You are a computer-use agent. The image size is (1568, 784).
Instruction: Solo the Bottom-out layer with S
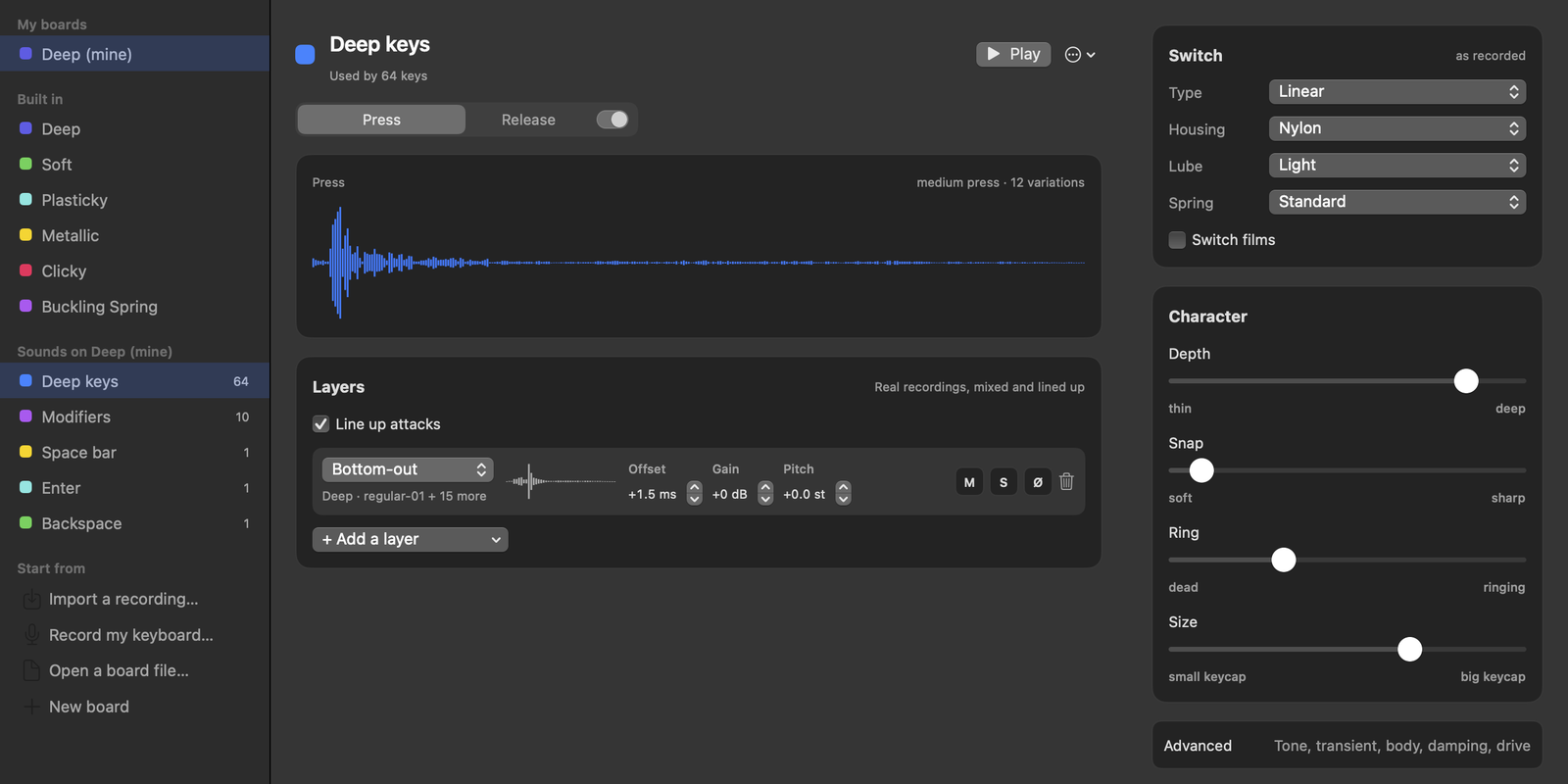pos(1004,481)
